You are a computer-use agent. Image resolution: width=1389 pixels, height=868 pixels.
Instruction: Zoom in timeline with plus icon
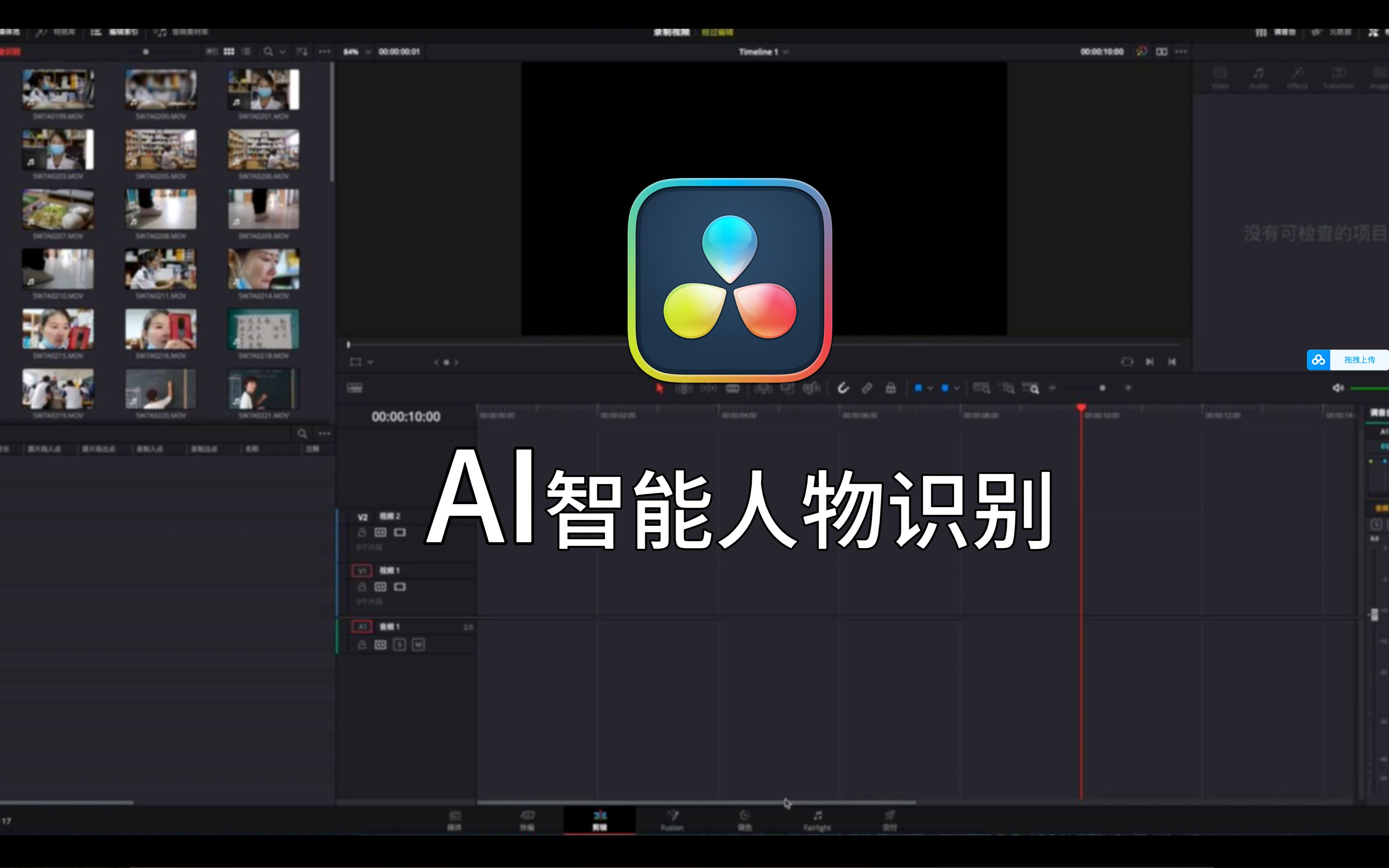pos(1128,388)
